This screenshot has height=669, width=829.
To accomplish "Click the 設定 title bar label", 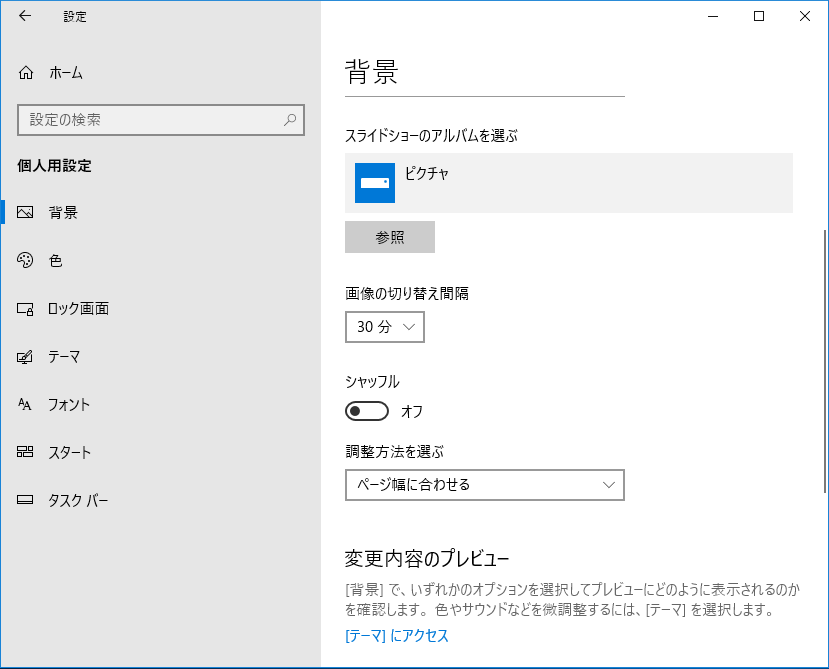I will (x=74, y=16).
